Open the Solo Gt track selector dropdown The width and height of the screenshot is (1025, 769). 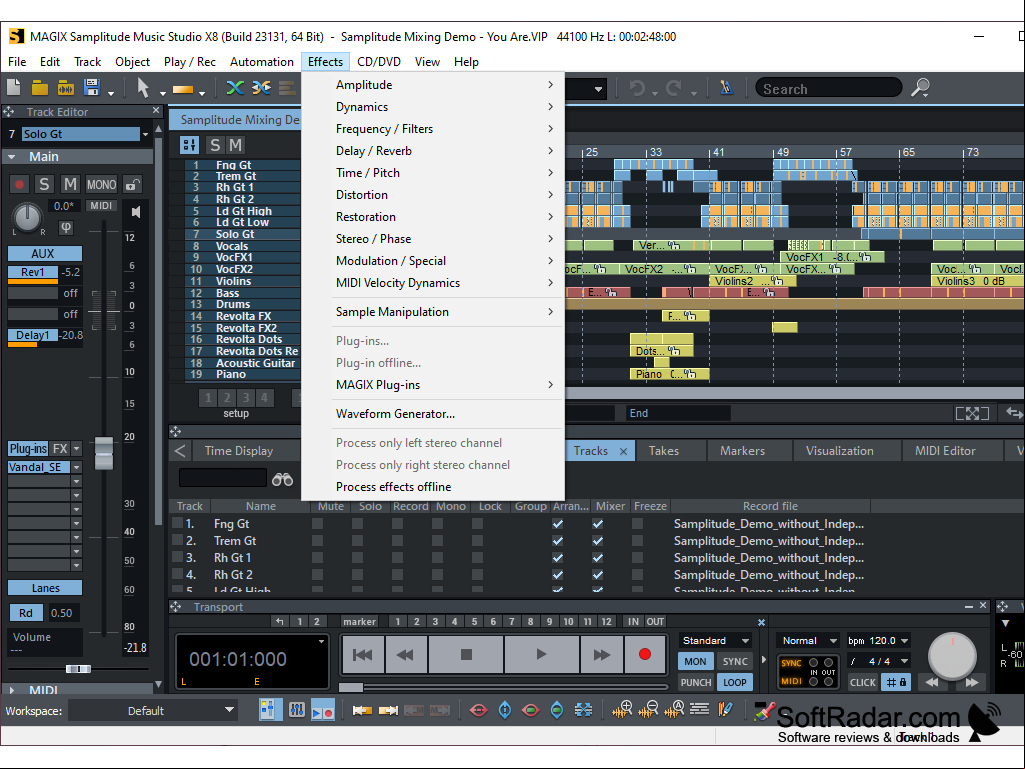pyautogui.click(x=145, y=134)
